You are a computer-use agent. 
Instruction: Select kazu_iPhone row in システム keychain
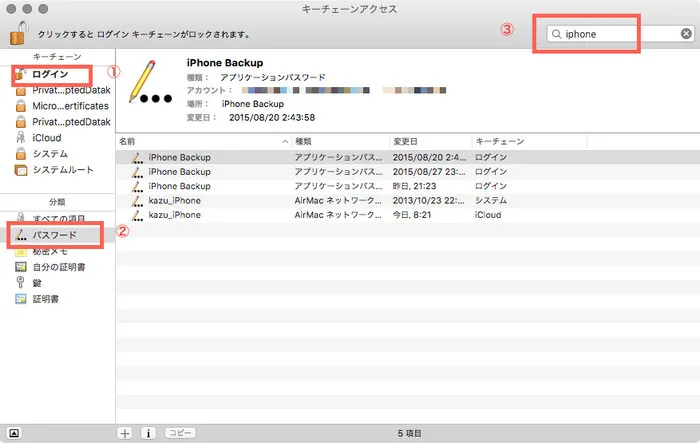point(408,200)
